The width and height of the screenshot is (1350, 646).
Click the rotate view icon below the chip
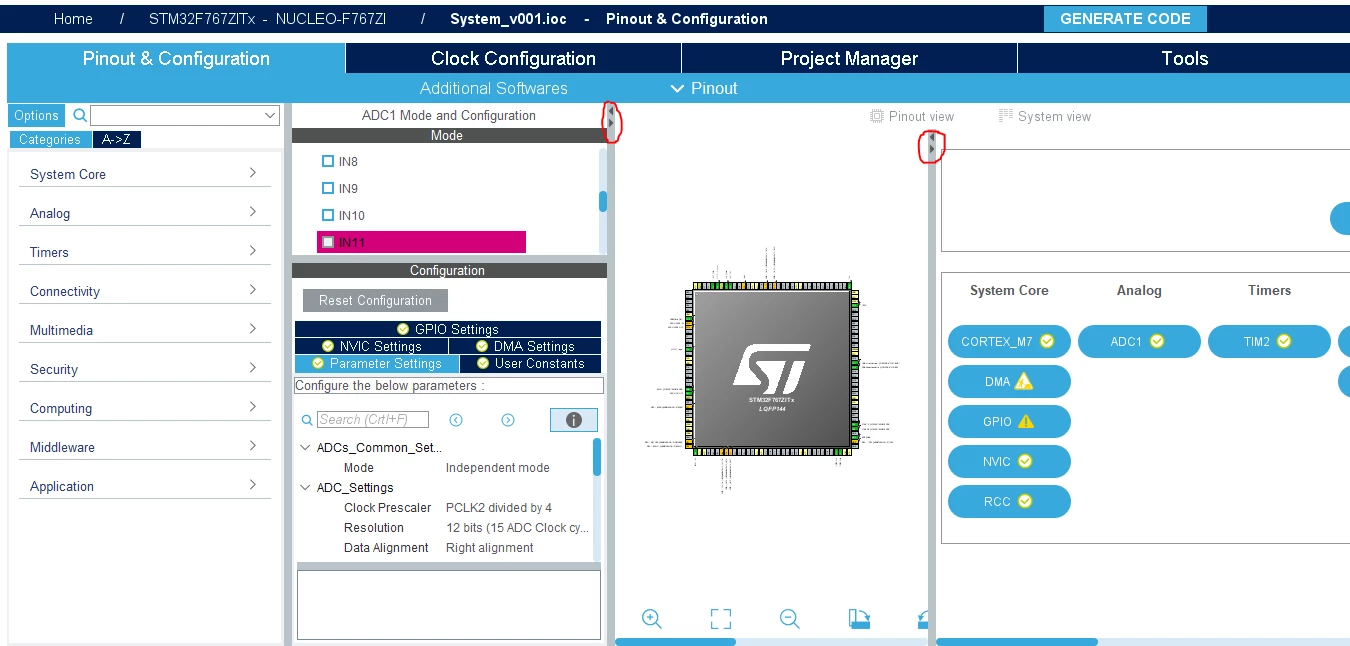pos(859,619)
